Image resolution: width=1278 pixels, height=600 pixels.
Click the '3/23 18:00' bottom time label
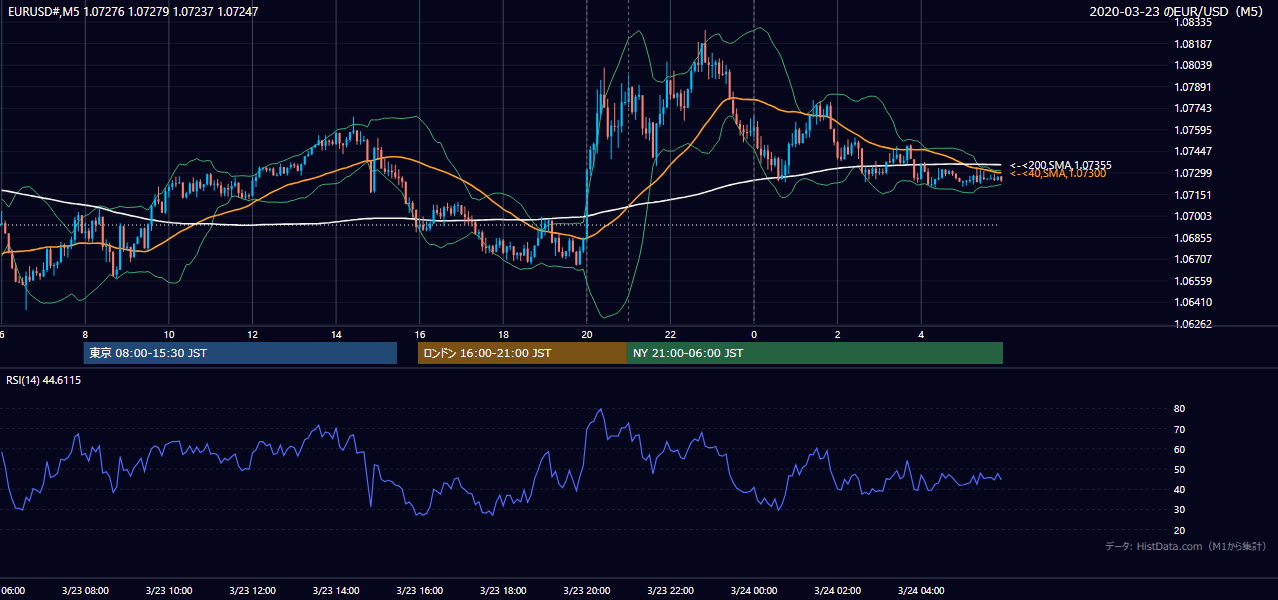(x=503, y=590)
